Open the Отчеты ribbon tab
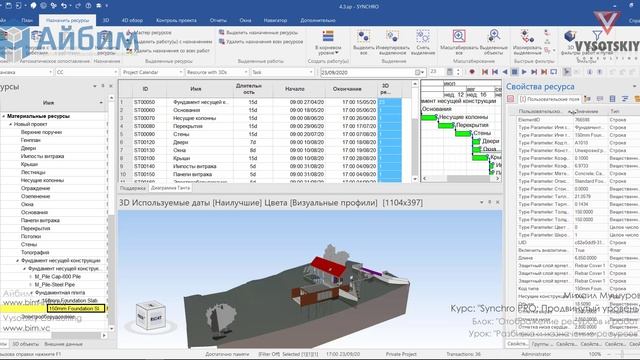The height and width of the screenshot is (360, 640). pos(218,20)
